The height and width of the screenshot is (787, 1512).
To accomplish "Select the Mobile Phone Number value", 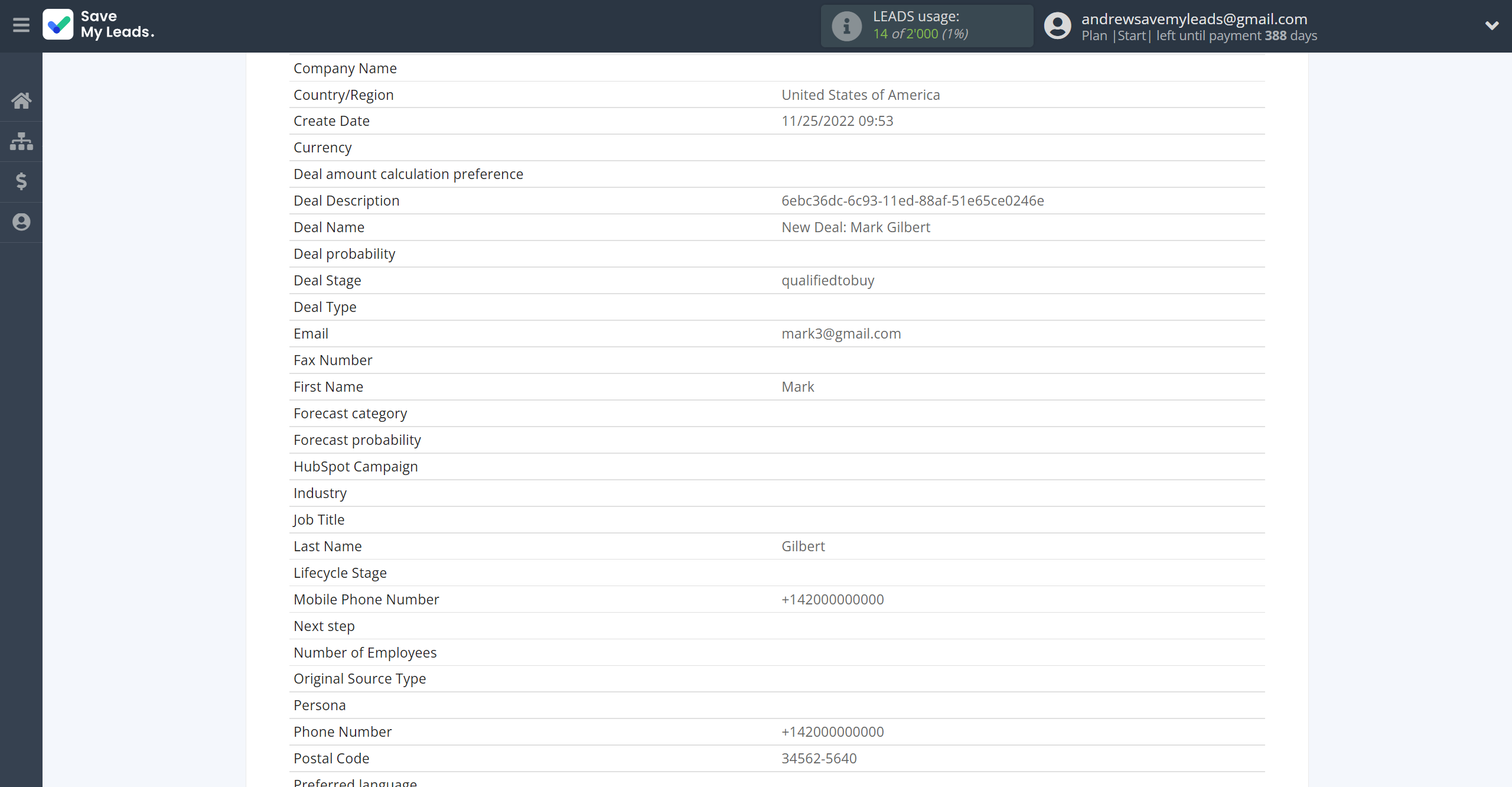I will 833,600.
